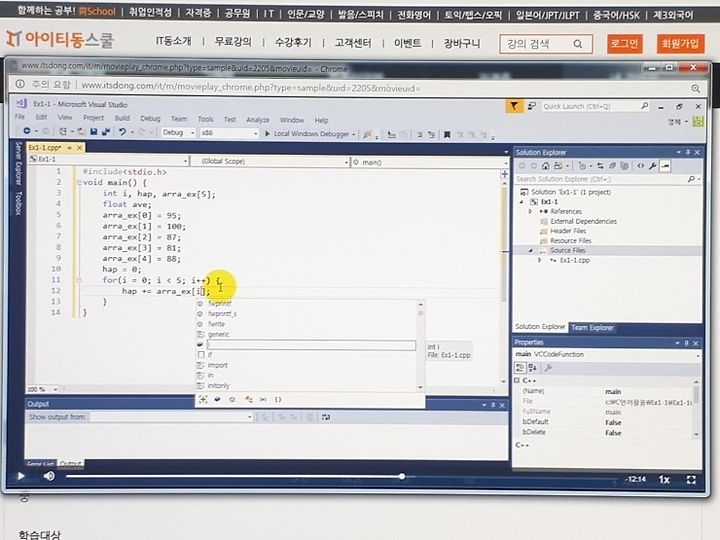Click the search magnifier on 강의 검색

pos(578,44)
